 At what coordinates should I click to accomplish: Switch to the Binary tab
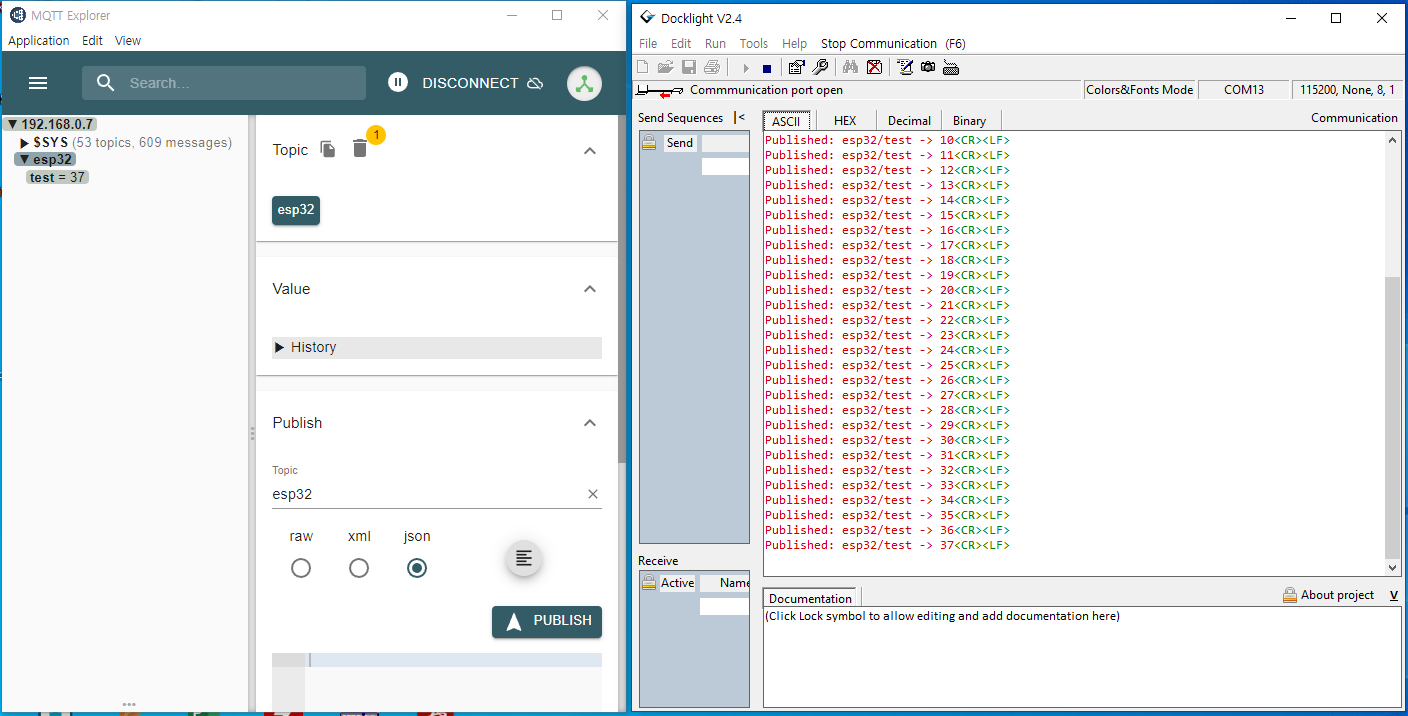click(x=969, y=120)
